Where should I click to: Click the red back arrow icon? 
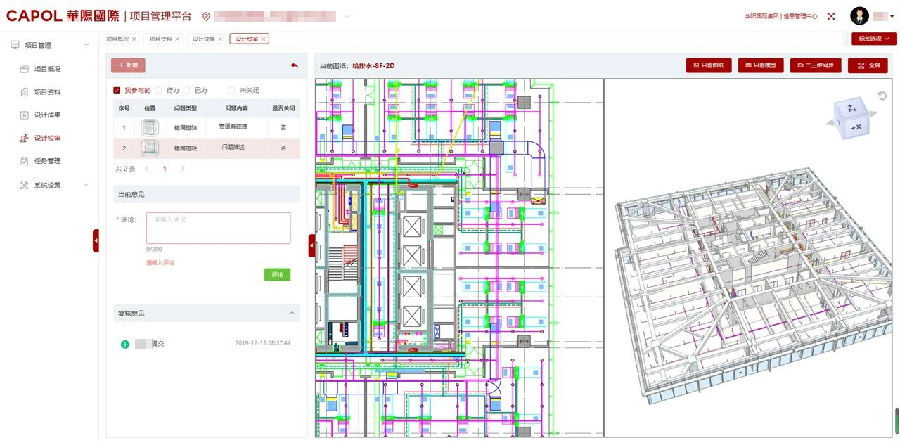point(293,65)
